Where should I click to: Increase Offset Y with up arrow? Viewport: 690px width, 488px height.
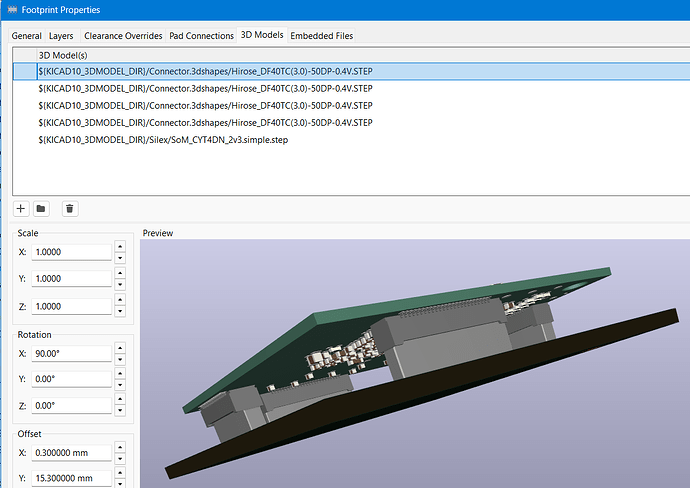tap(120, 473)
